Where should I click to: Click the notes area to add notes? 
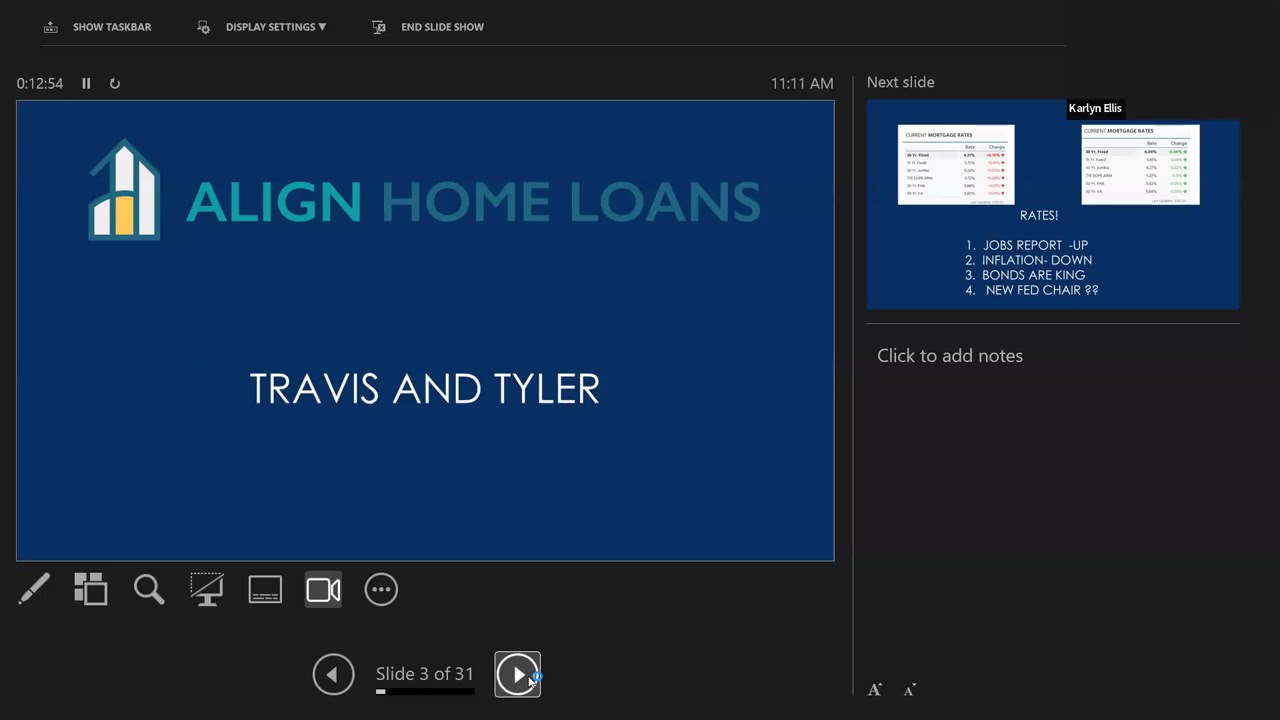coord(950,356)
